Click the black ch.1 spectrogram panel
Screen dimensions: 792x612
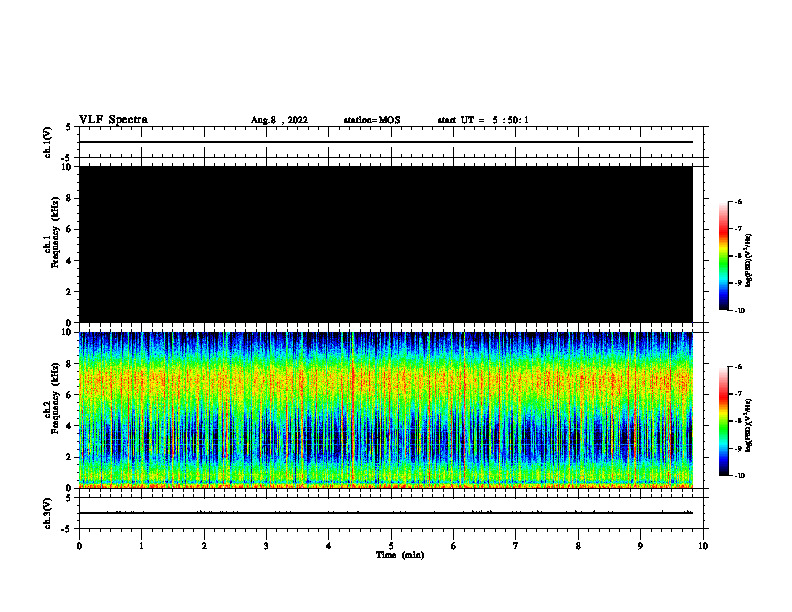point(386,244)
